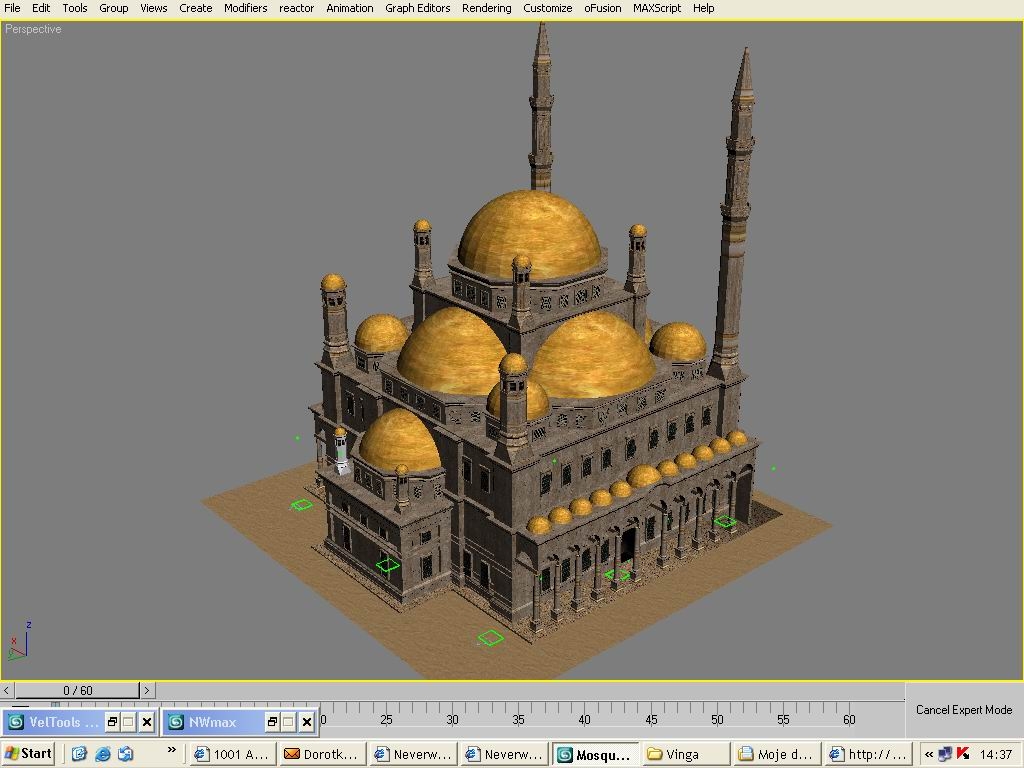Click frame 25 on the timeline
The image size is (1024, 768).
point(387,713)
